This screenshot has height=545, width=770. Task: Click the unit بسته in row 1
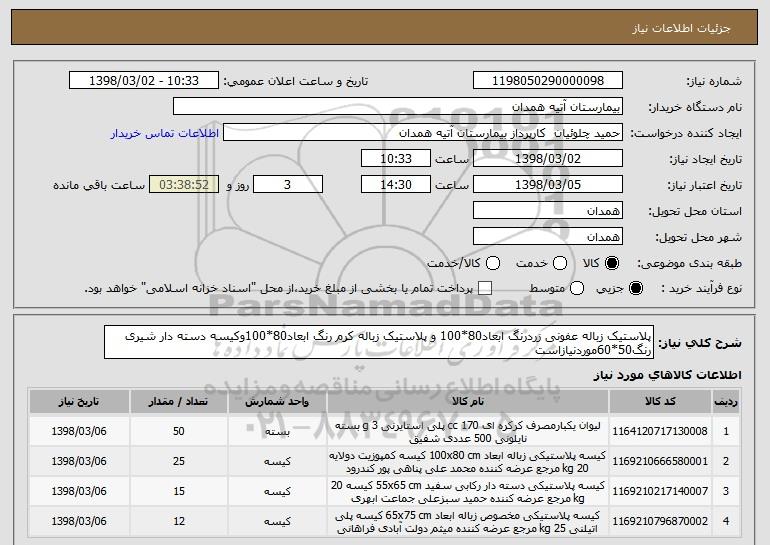277,432
